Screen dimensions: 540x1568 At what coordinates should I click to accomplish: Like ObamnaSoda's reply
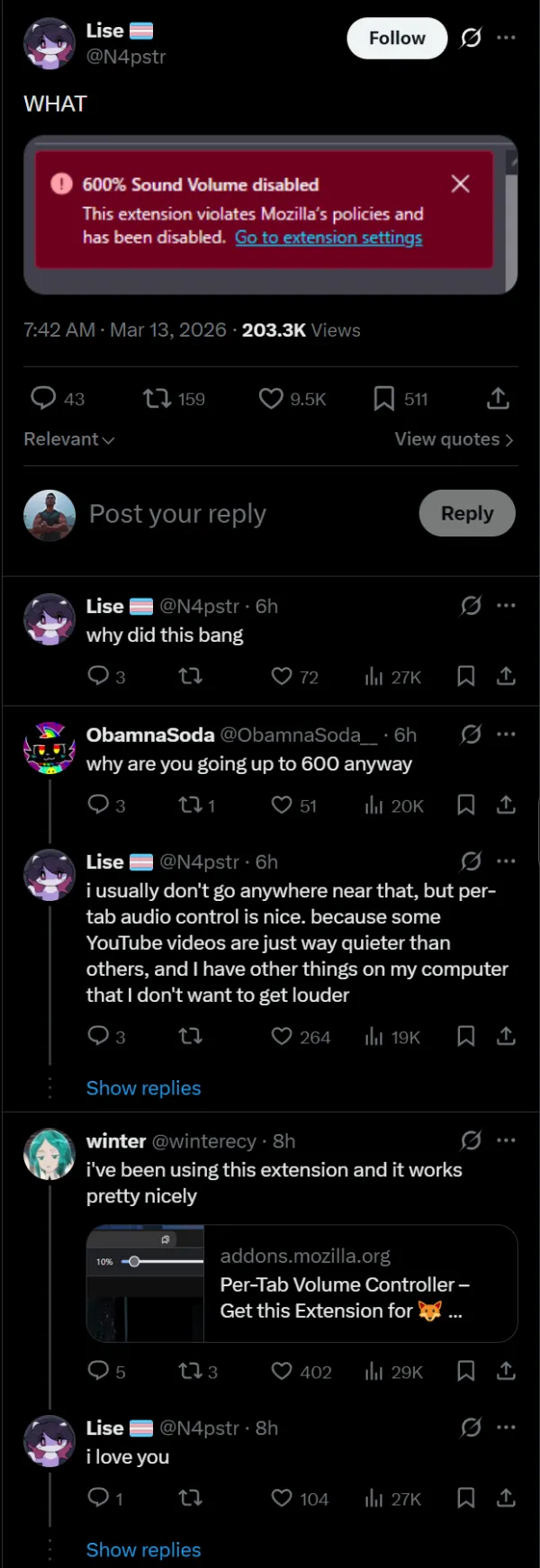click(x=282, y=806)
